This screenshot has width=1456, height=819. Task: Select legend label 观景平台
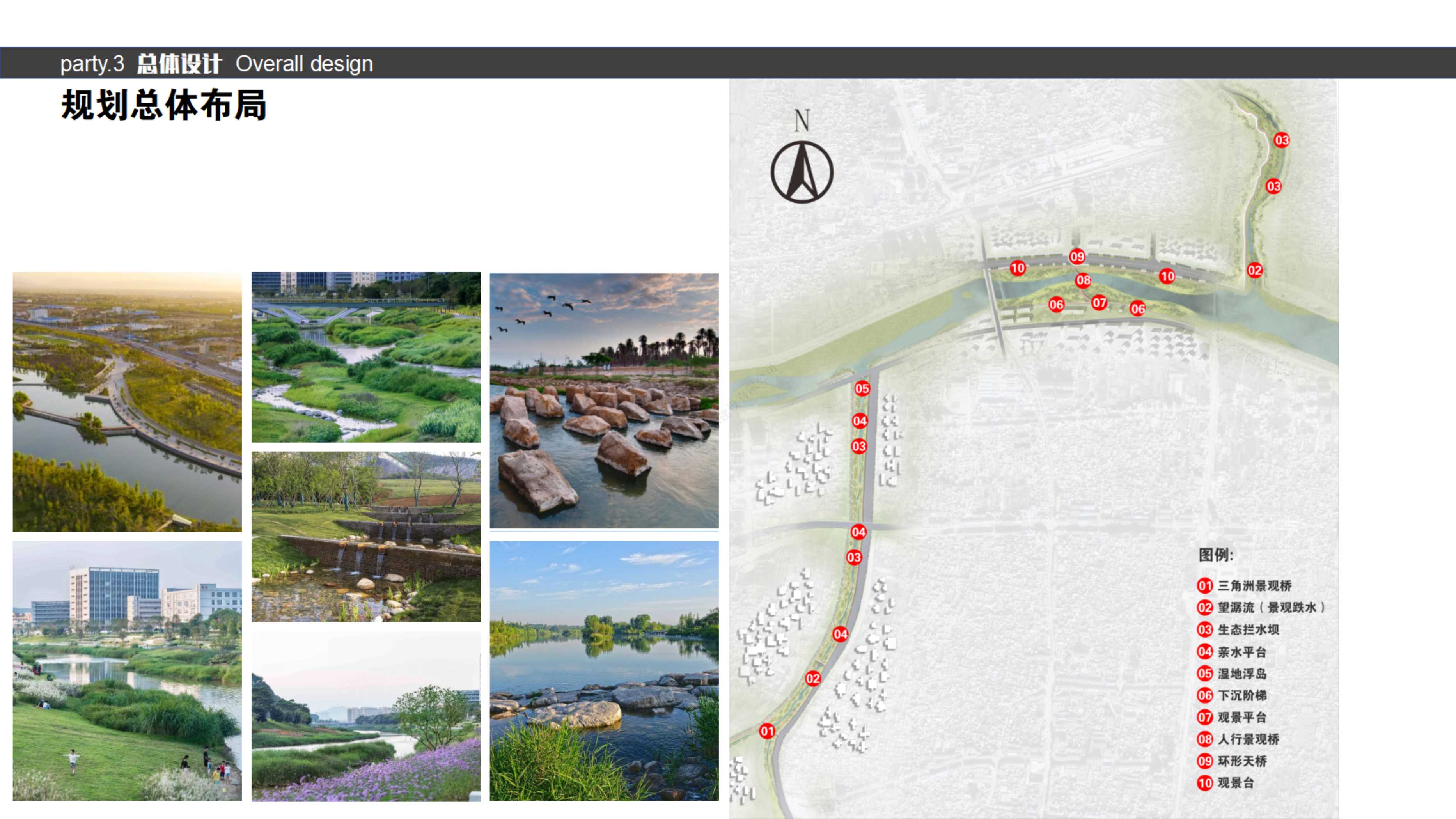click(x=1242, y=717)
